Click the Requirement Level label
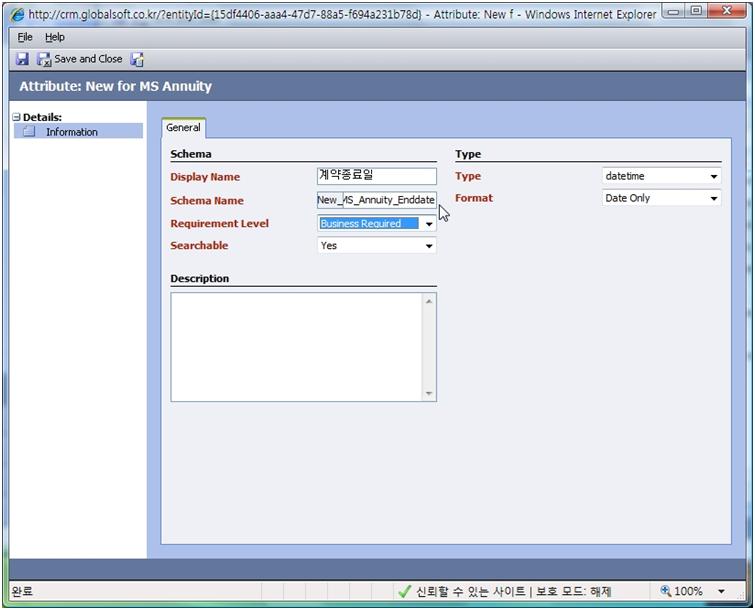 click(x=220, y=223)
